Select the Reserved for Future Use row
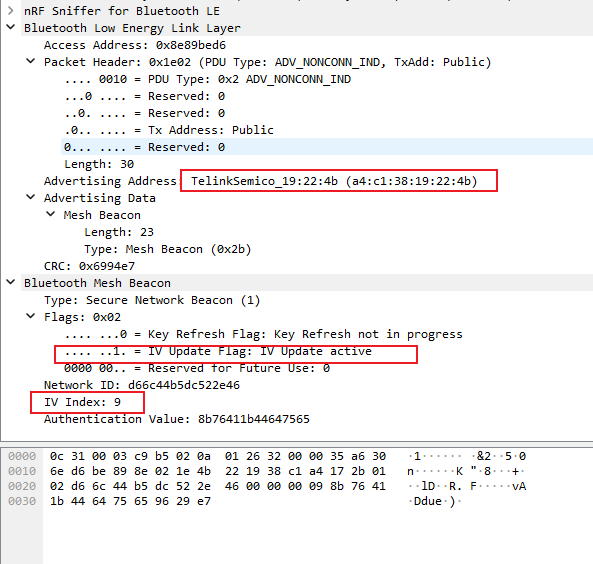 pos(197,368)
